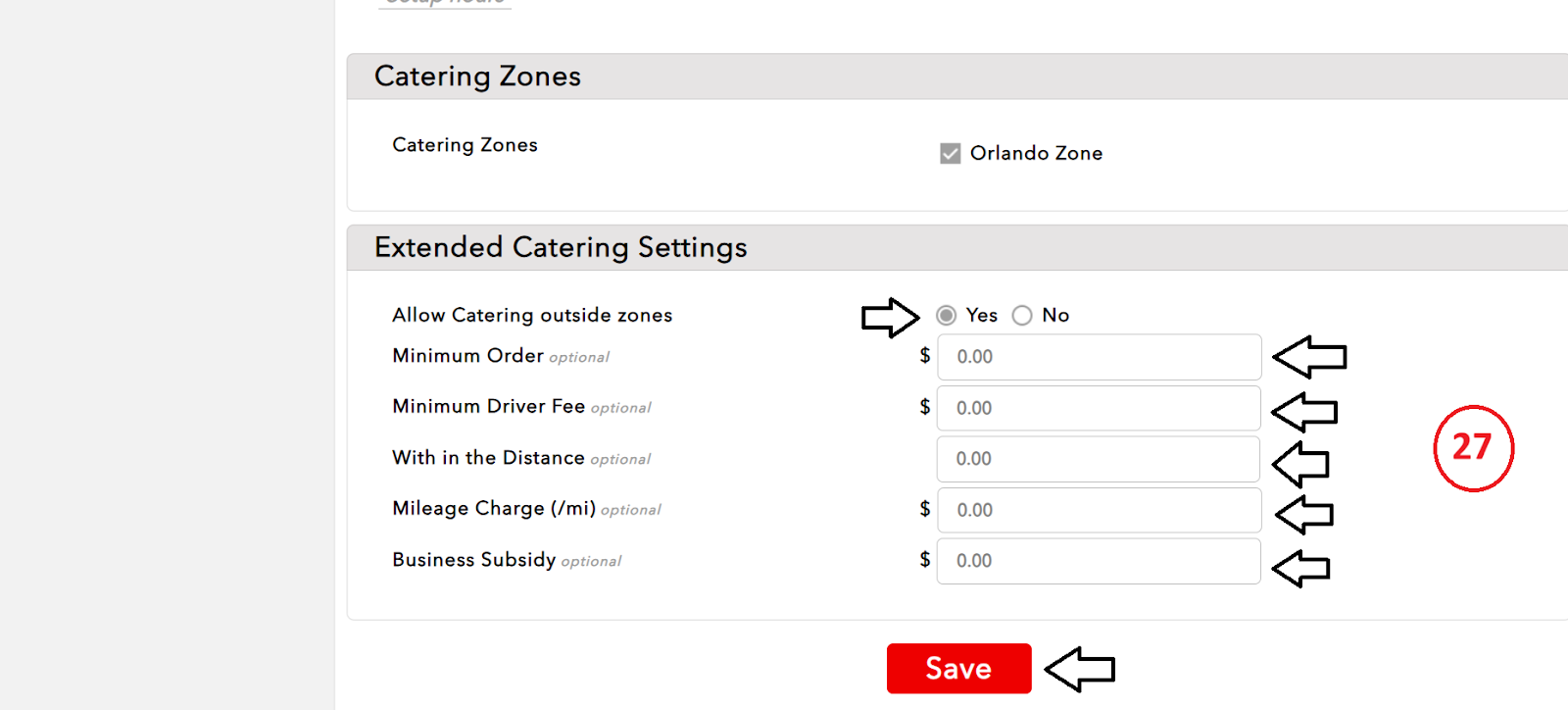Click the arrow beside Minimum Order field
The image size is (1568, 710).
coord(1309,357)
